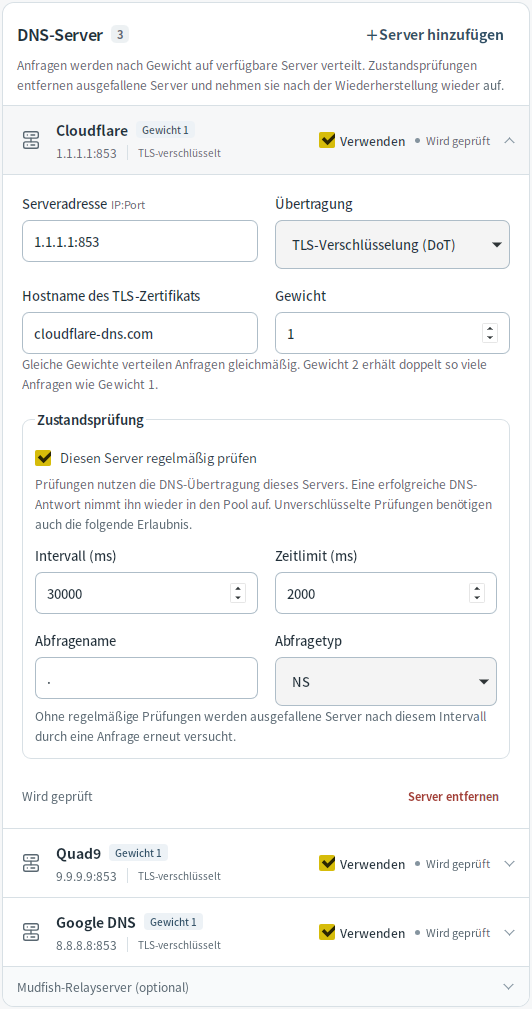Click the Google DNS server name
The height and width of the screenshot is (1009, 532).
coord(96,922)
